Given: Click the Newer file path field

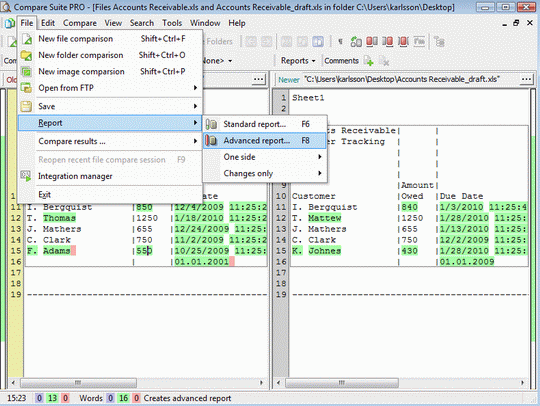Looking at the screenshot, I should coord(410,80).
